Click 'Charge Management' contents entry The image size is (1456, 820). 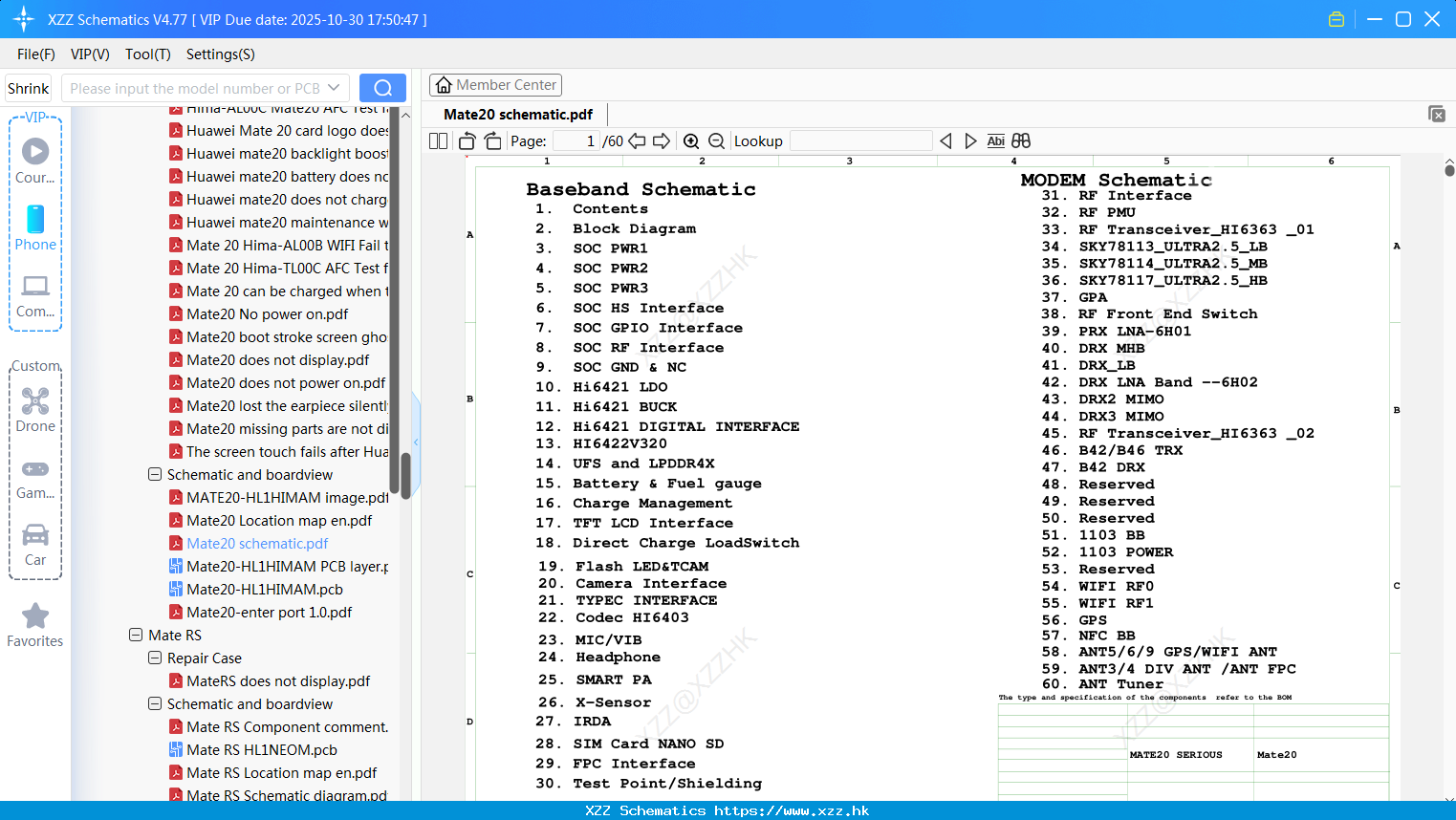pos(652,503)
